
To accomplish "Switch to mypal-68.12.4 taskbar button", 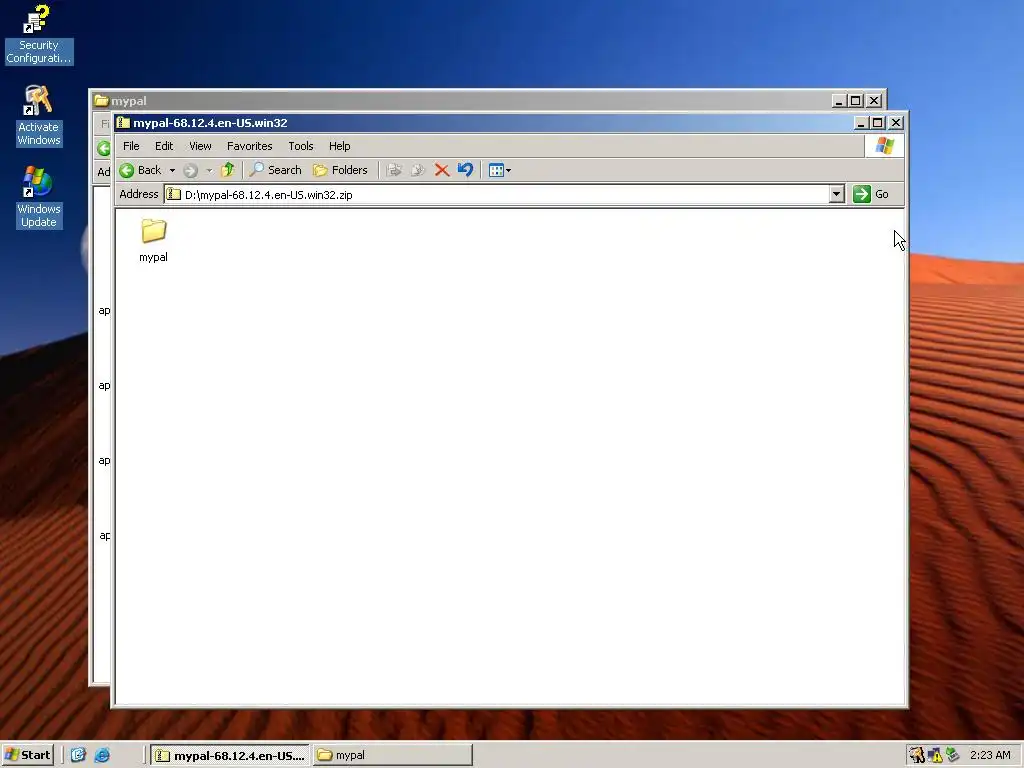I will [x=230, y=755].
